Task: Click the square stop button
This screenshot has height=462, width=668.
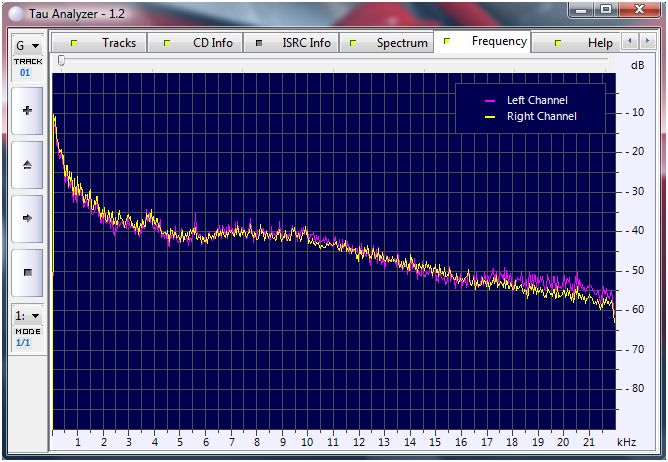Action: tap(27, 271)
